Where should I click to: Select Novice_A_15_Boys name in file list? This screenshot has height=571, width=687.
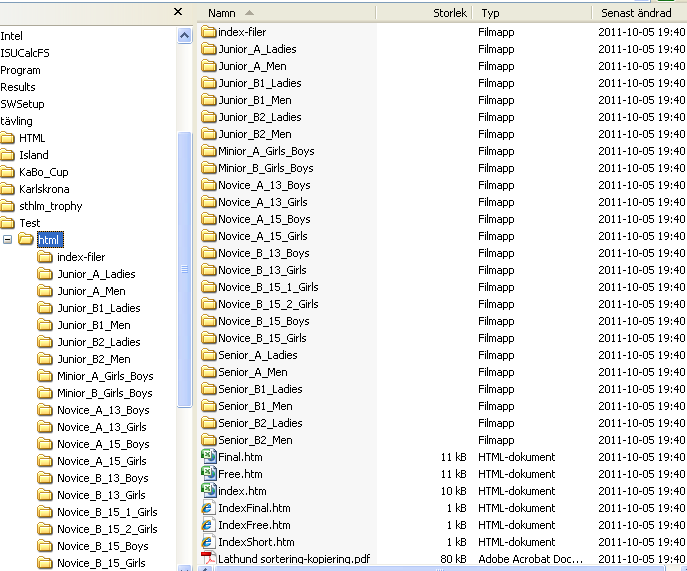(x=264, y=219)
